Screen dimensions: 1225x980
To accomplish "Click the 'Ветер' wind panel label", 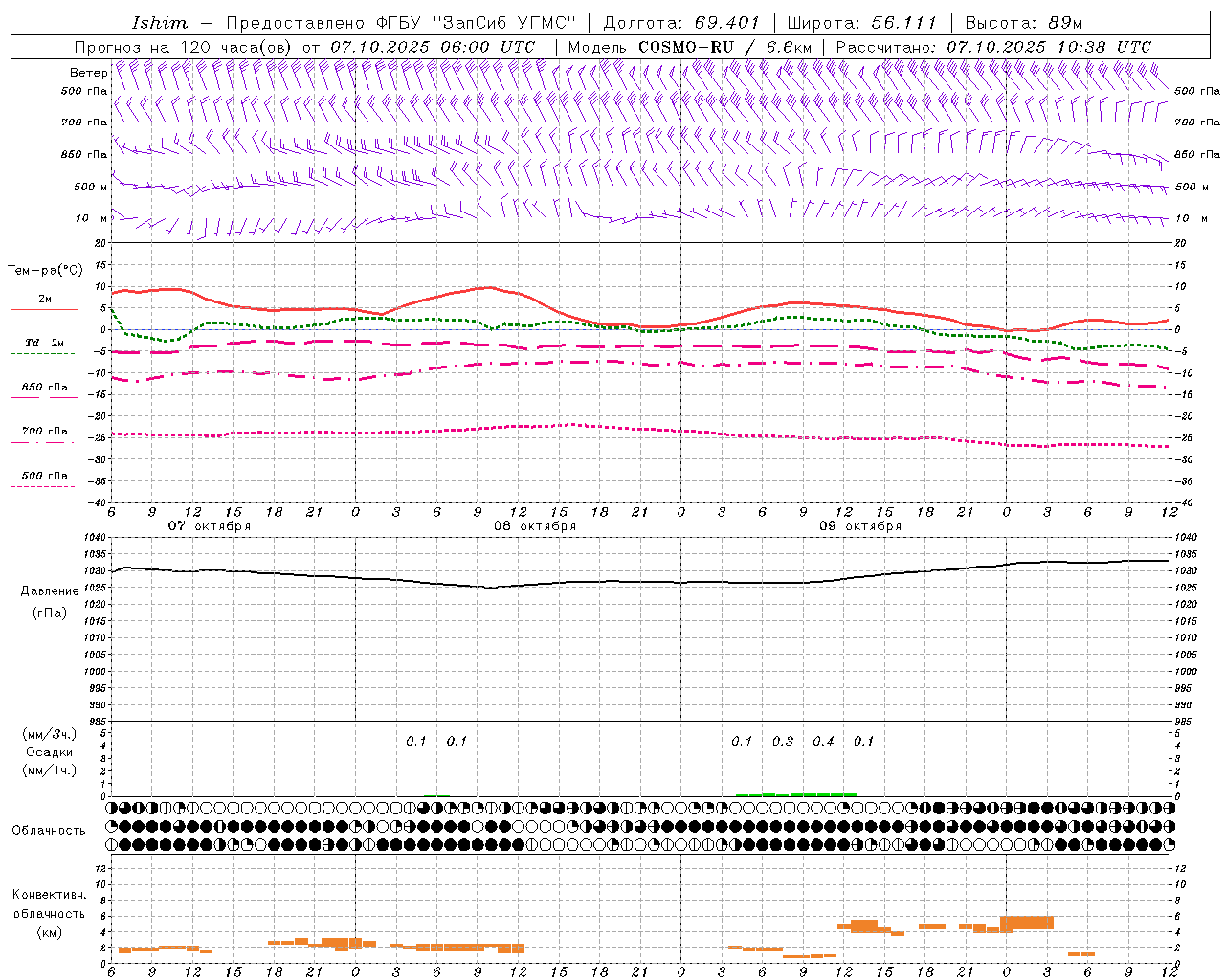I will click(x=88, y=73).
